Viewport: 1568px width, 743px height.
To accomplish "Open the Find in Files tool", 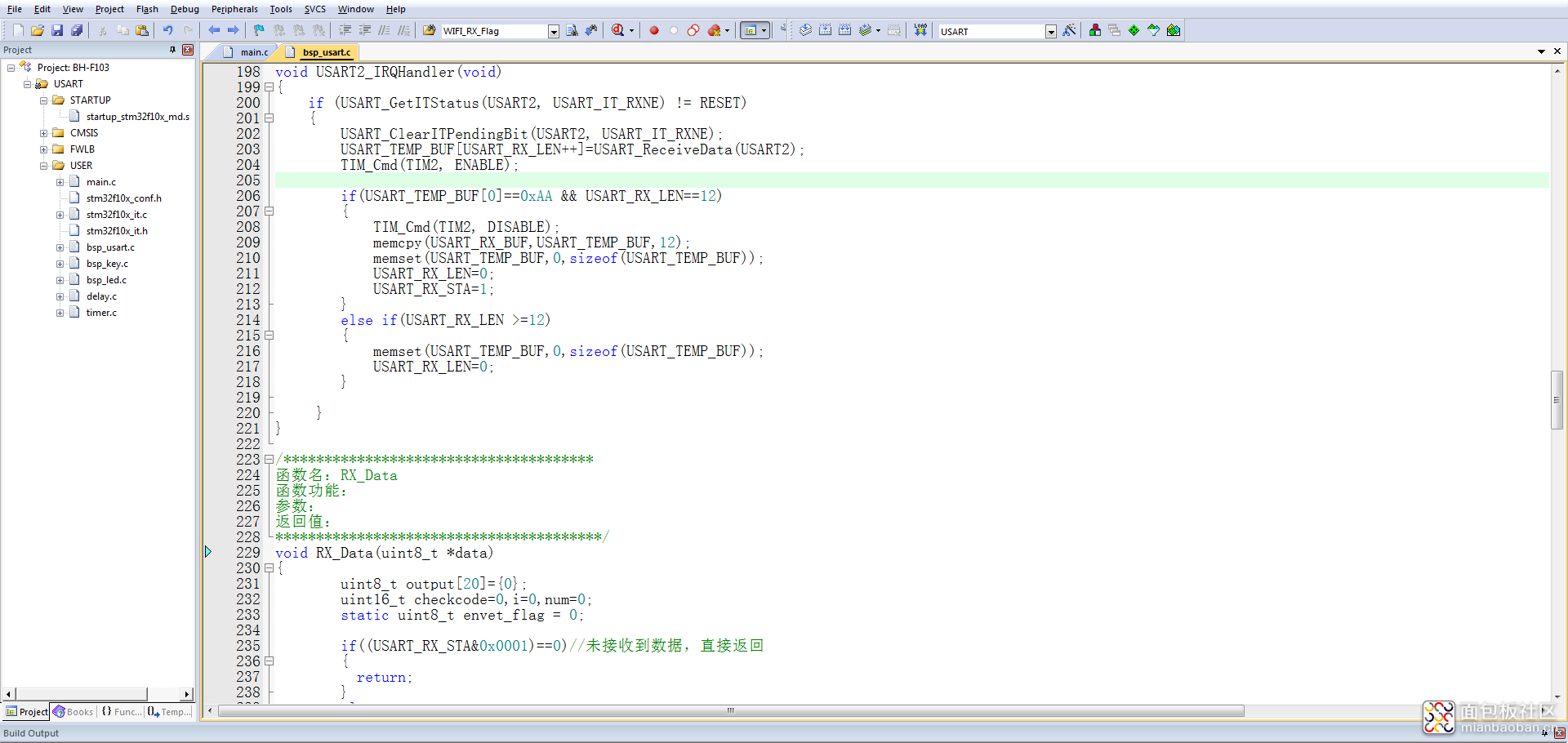I will [430, 30].
